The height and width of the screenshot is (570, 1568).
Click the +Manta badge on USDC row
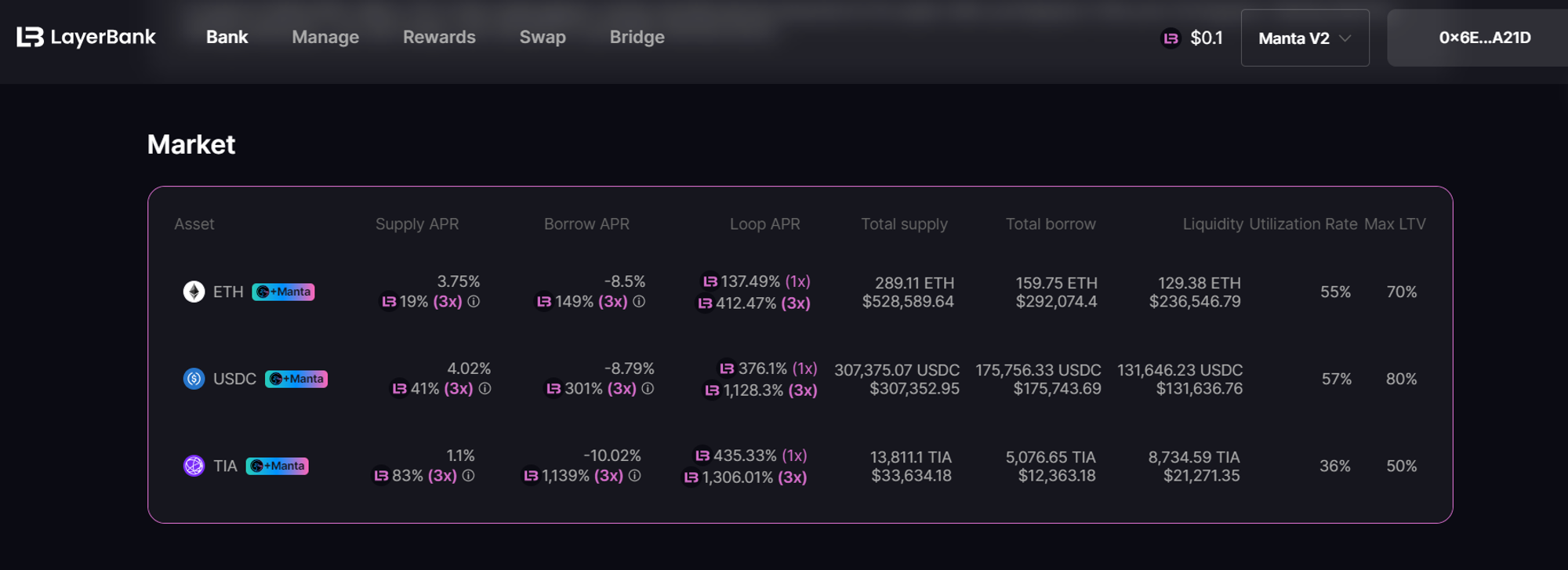point(296,379)
